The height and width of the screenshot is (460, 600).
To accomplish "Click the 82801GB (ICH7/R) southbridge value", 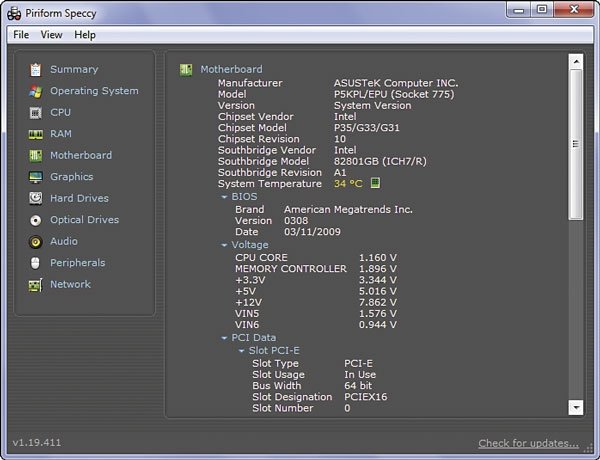I will point(380,161).
